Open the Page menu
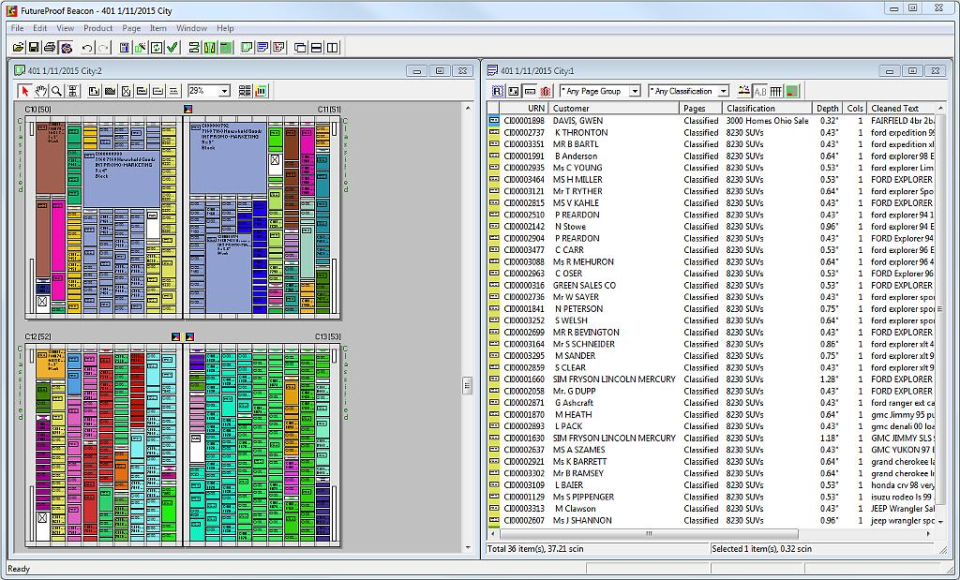The image size is (960, 580). (x=131, y=28)
